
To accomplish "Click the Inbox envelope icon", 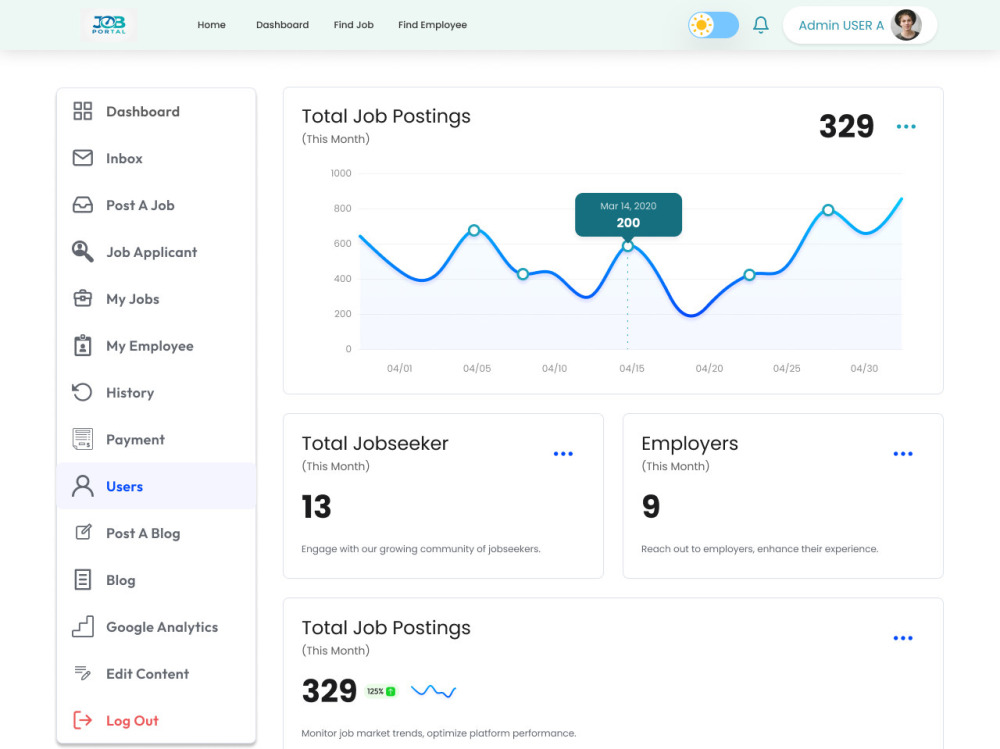I will click(82, 158).
